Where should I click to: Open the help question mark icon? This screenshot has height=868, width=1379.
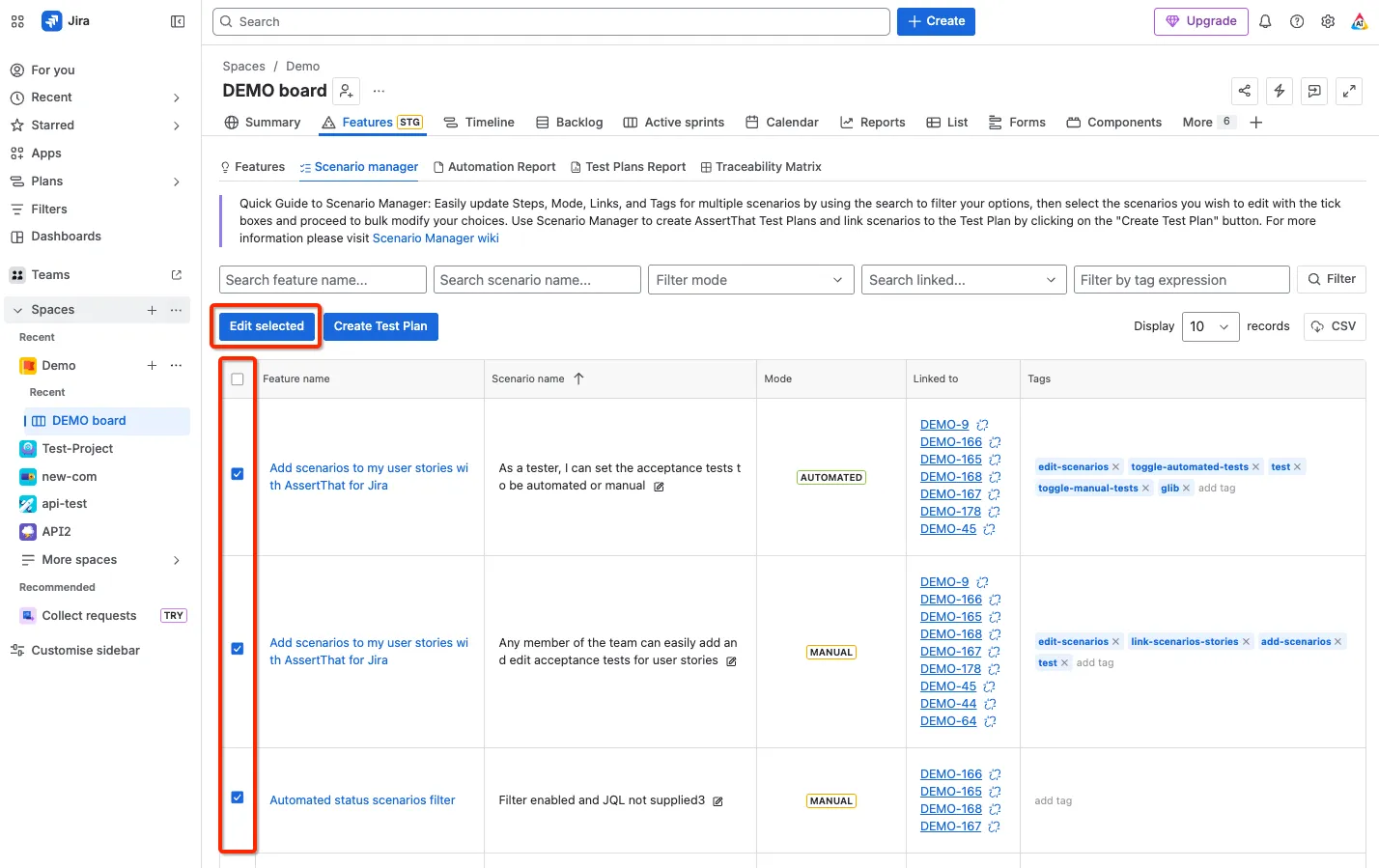[1297, 21]
